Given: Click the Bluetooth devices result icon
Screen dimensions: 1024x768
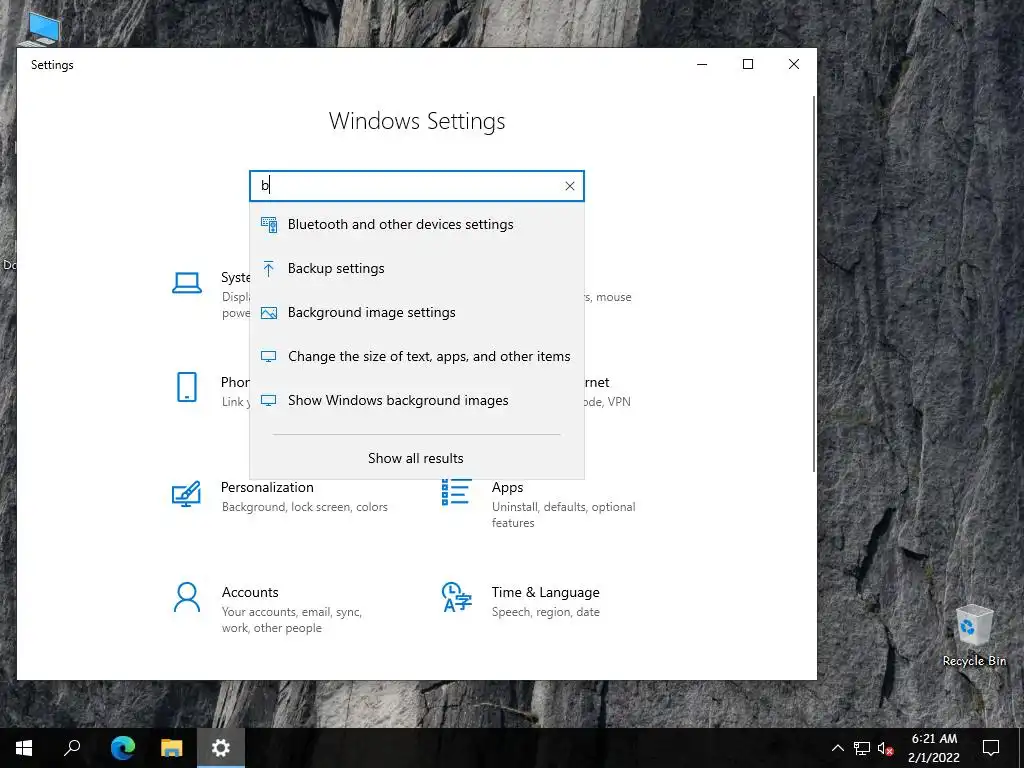Looking at the screenshot, I should (x=269, y=225).
